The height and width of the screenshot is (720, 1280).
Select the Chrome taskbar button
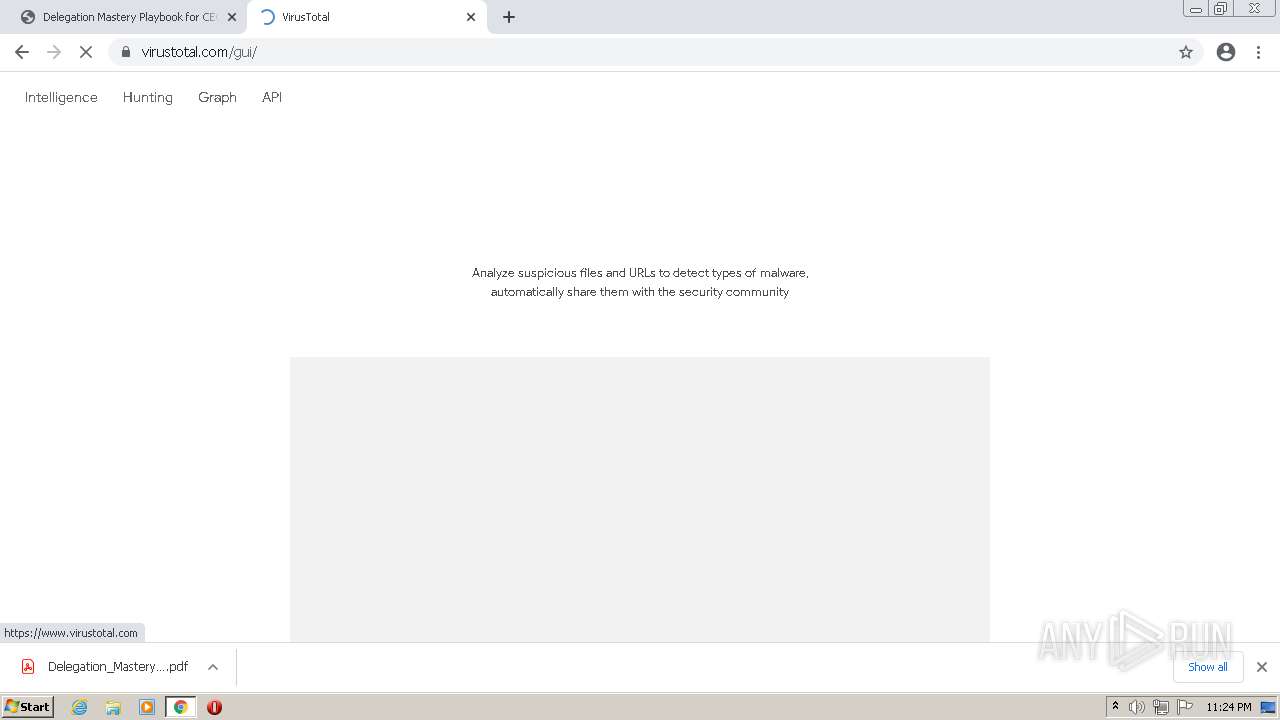pos(180,707)
